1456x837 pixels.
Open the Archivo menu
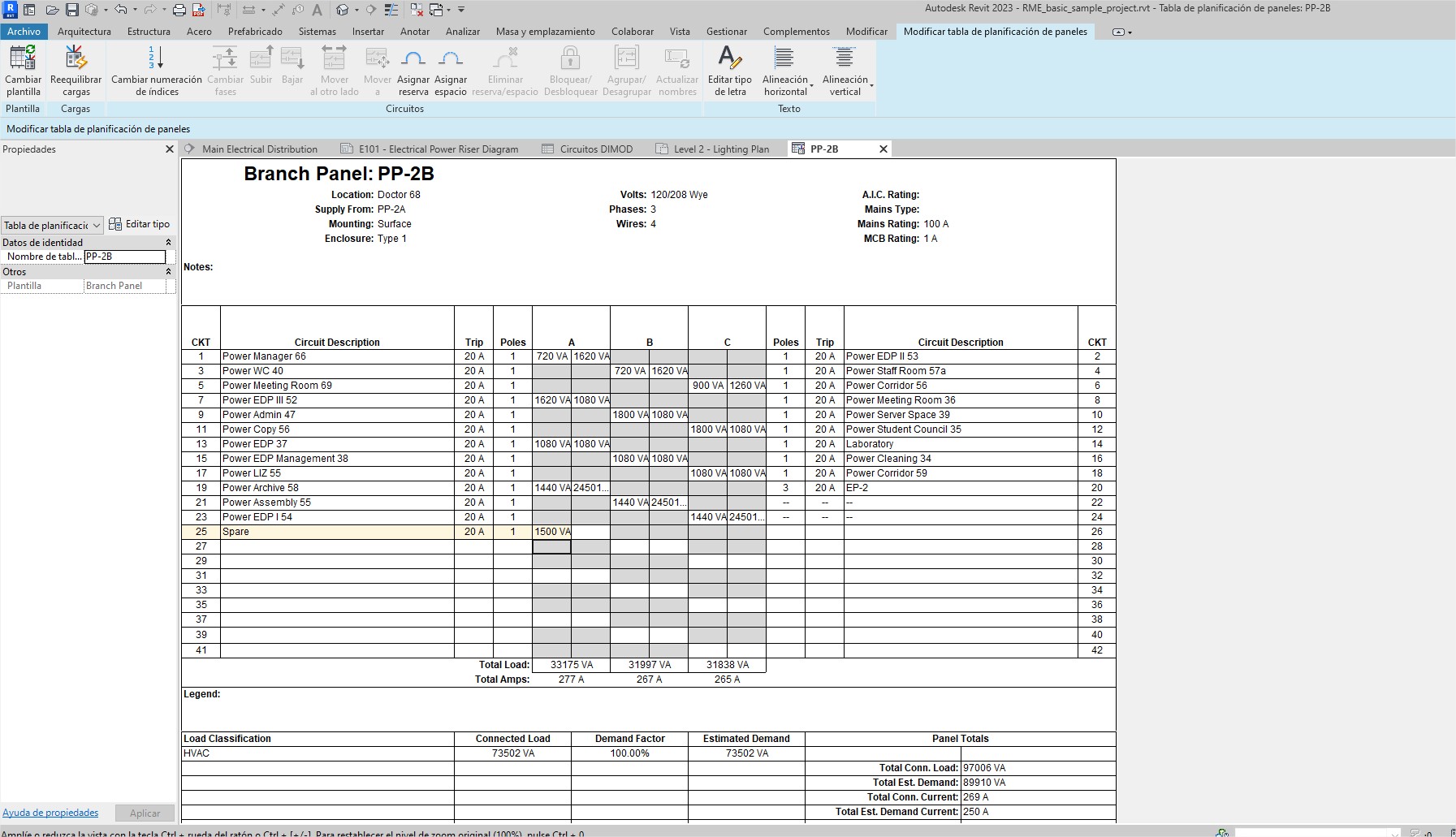pyautogui.click(x=24, y=32)
